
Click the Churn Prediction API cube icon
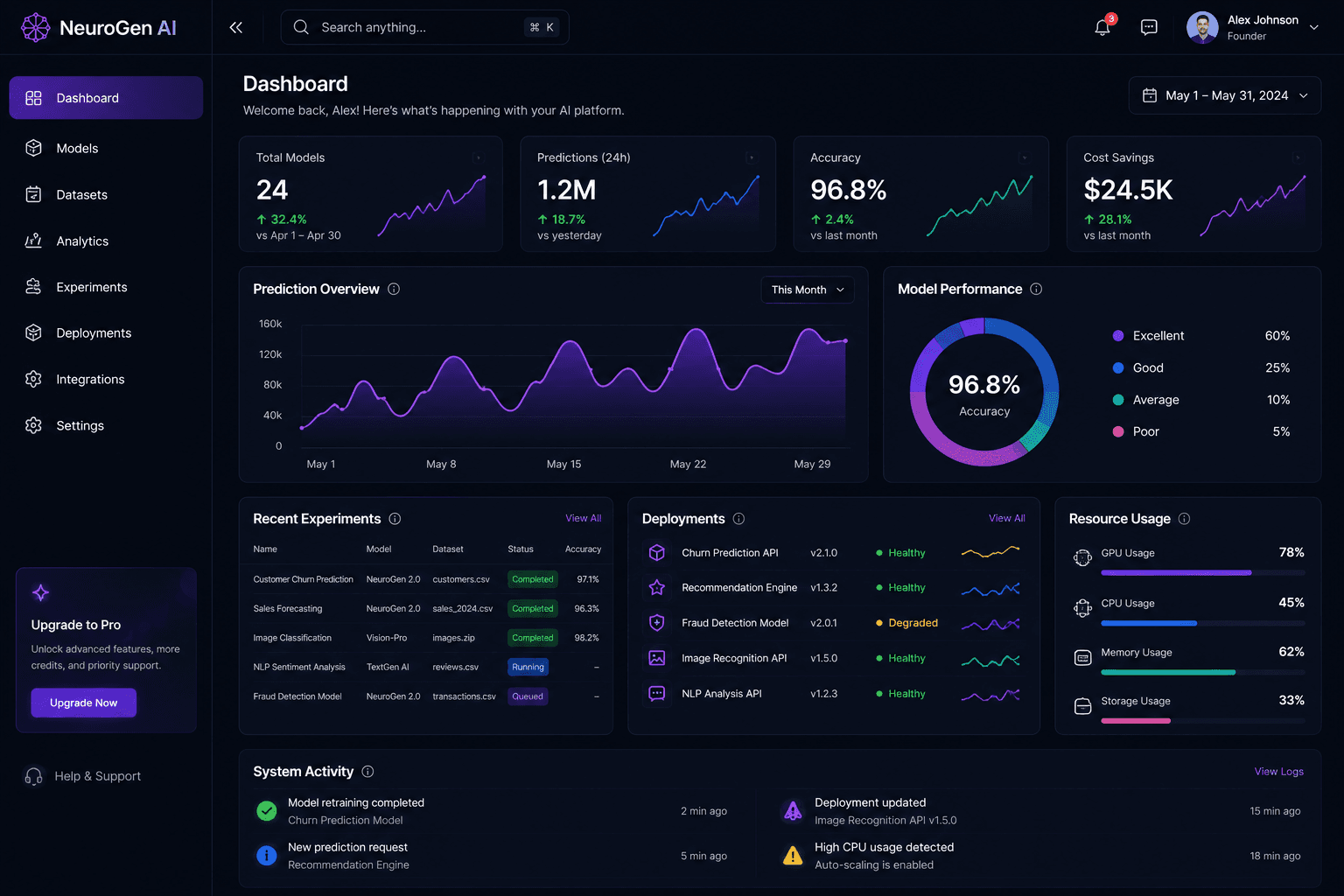[657, 553]
